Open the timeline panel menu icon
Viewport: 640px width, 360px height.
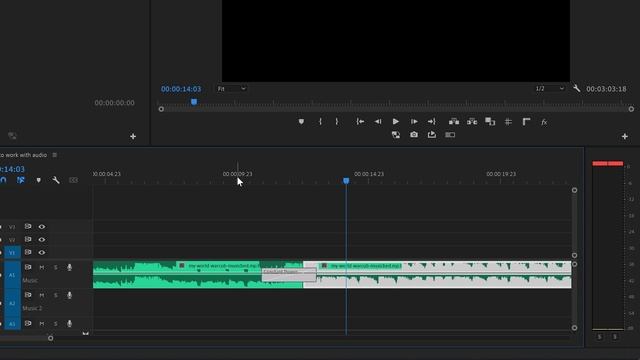55,155
